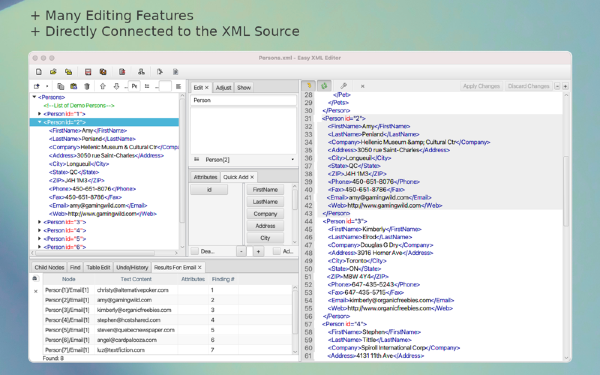Open recent files with the double-folder icon
This screenshot has width=600, height=375.
(x=68, y=72)
